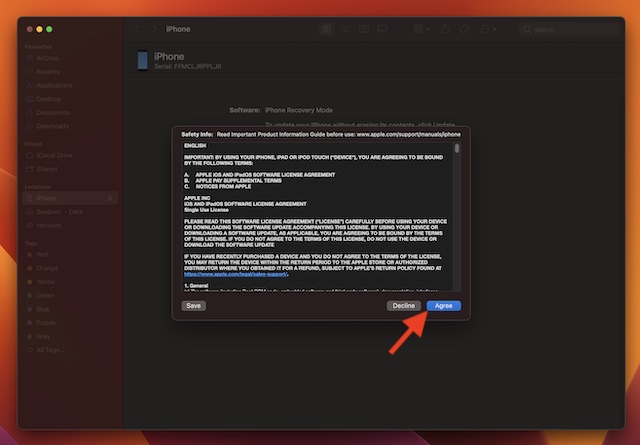Decline the software license agreement
The image size is (640, 445).
click(403, 305)
